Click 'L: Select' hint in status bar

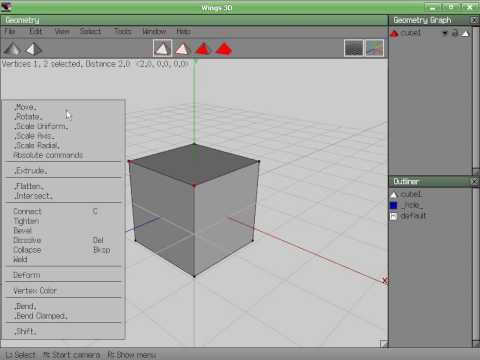[x=20, y=355]
